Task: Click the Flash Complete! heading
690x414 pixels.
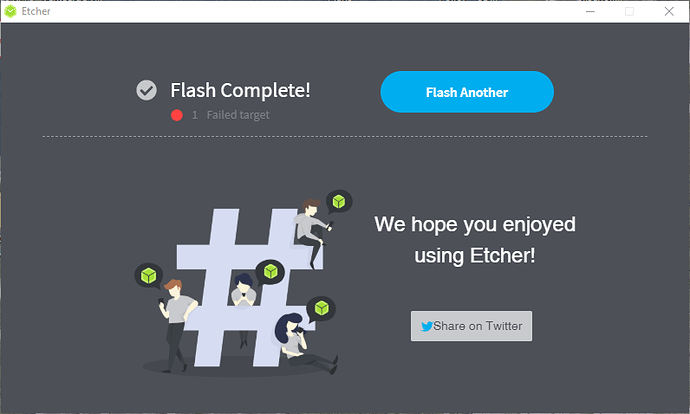Action: 240,90
